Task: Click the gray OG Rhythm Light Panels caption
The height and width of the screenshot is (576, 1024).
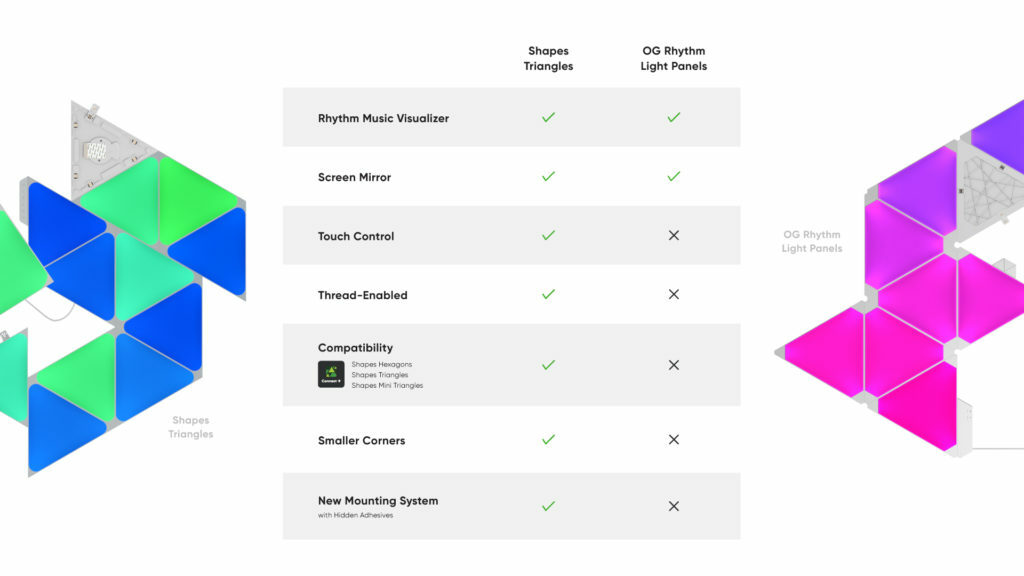Action: (812, 241)
